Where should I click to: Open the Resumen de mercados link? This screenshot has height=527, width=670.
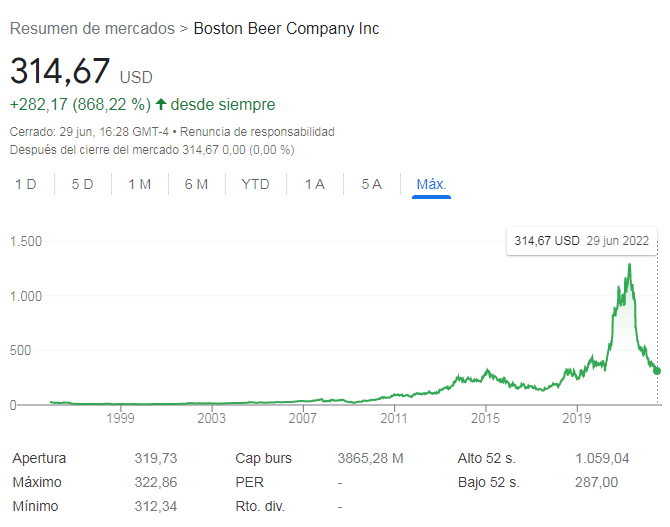click(92, 29)
